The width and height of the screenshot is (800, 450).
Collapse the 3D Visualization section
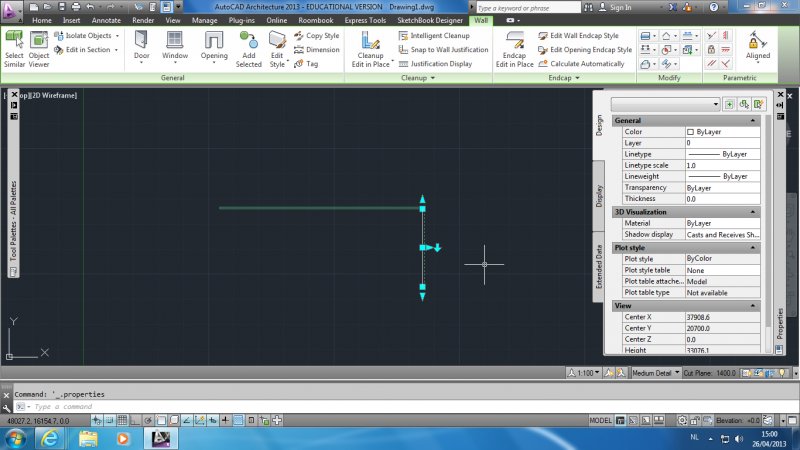753,212
